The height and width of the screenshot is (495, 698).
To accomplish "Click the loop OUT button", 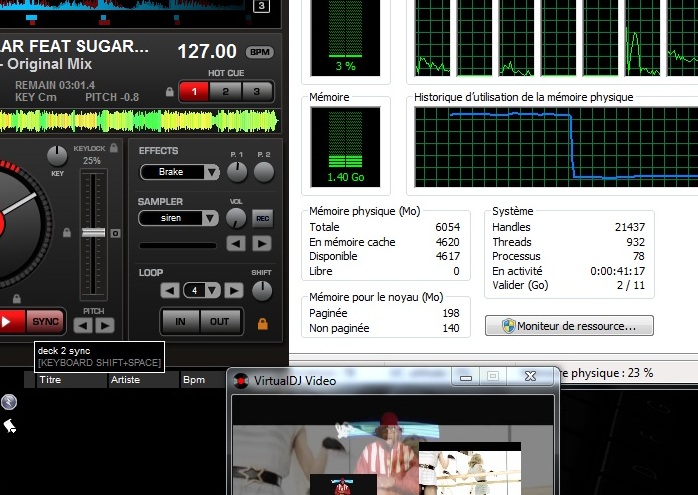I will tap(219, 322).
